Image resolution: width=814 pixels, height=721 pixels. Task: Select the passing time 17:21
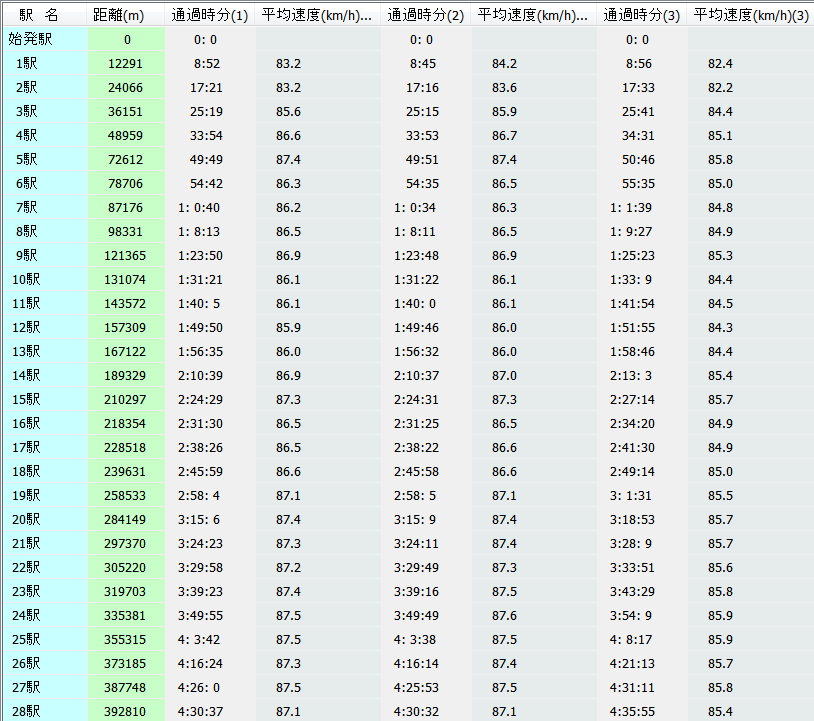[x=206, y=87]
